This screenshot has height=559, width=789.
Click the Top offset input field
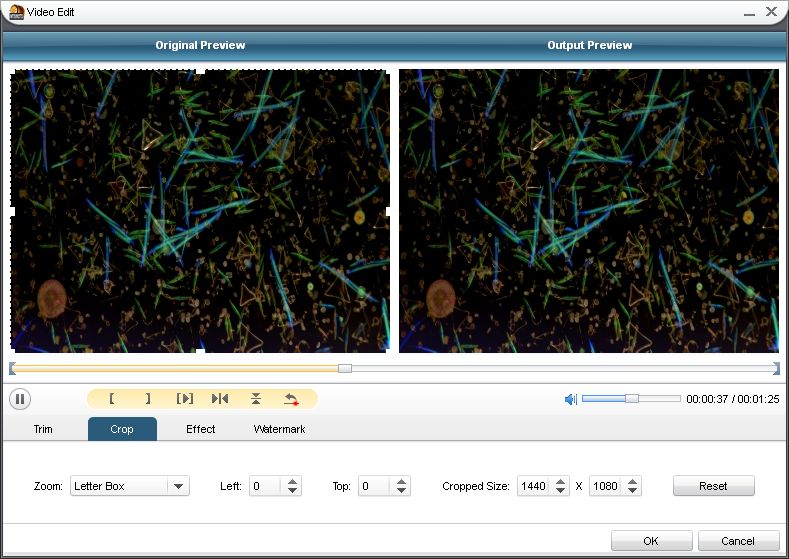374,486
